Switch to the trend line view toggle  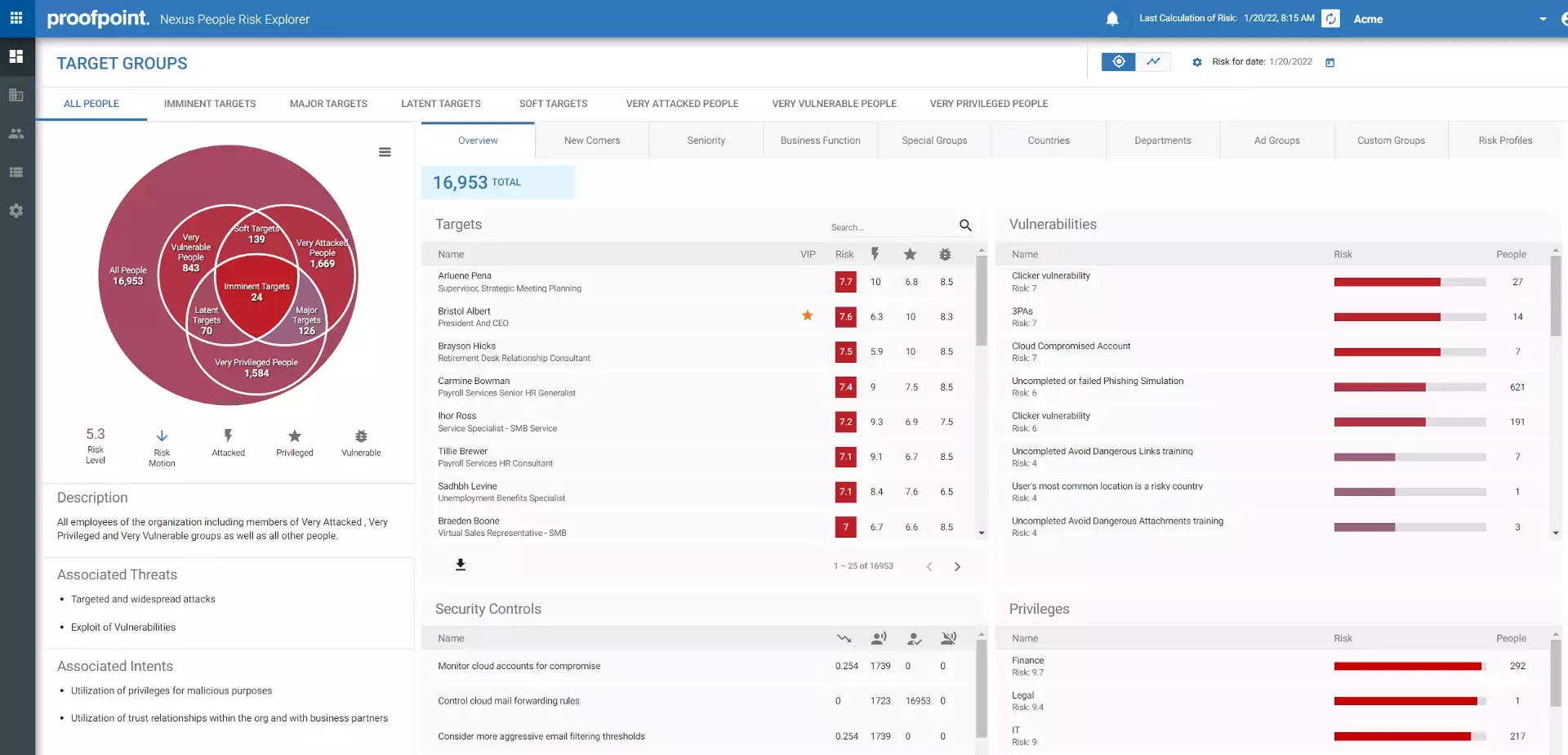[x=1154, y=62]
